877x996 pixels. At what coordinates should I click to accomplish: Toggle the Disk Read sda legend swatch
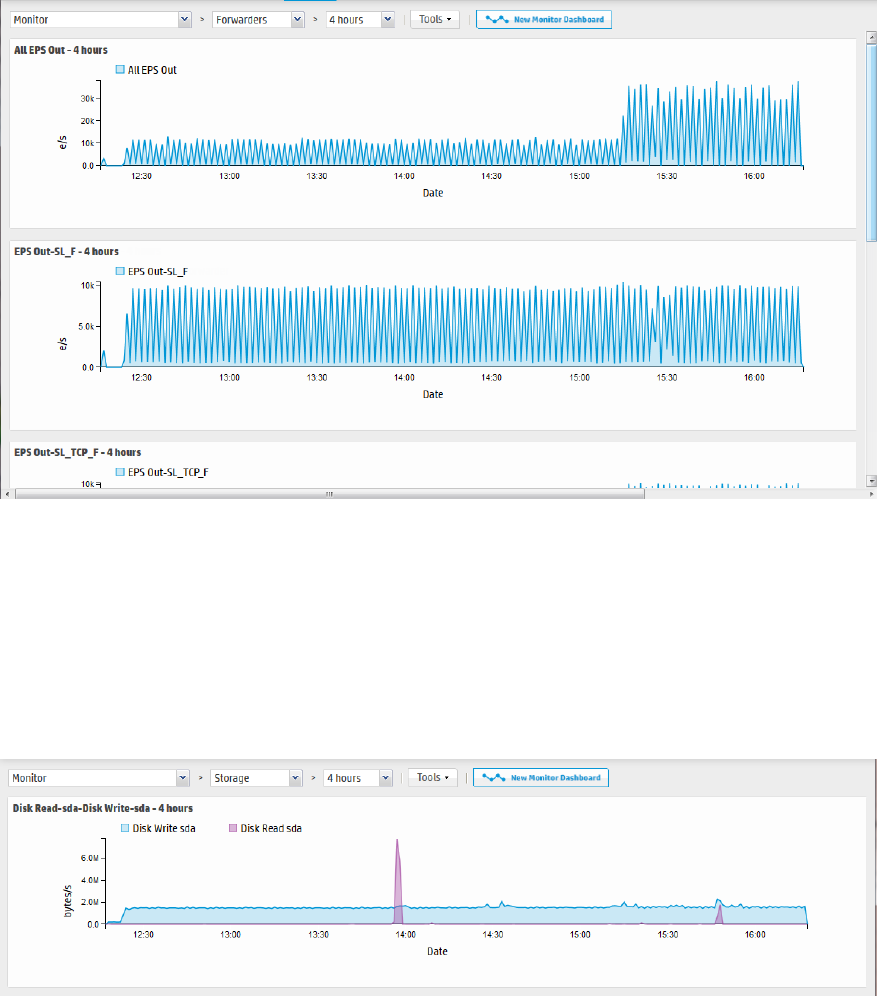point(233,828)
